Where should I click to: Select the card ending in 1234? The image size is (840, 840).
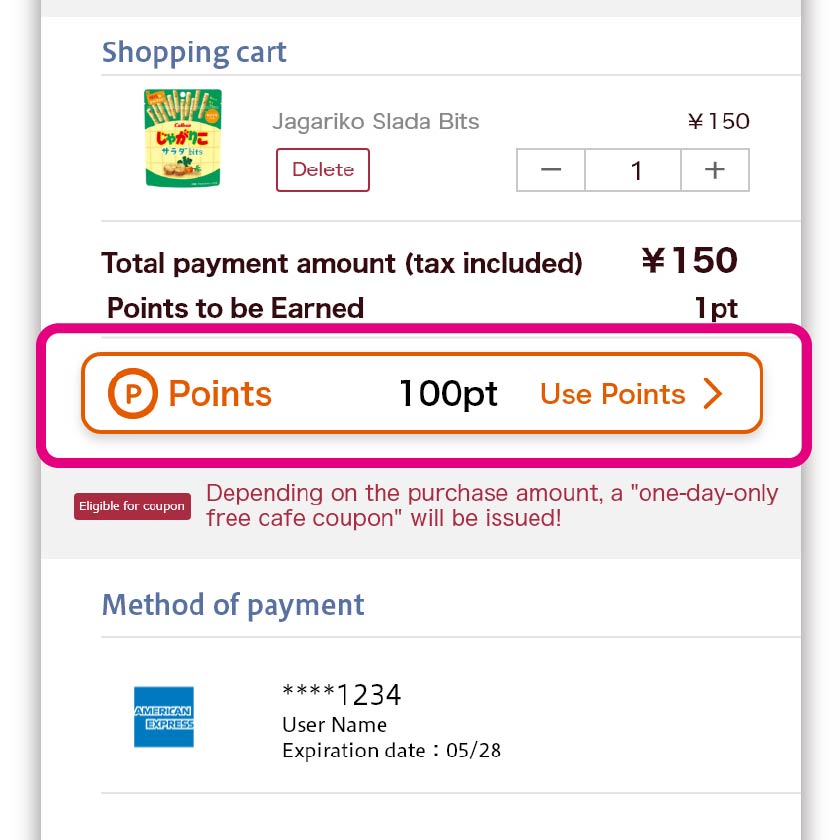[x=342, y=694]
